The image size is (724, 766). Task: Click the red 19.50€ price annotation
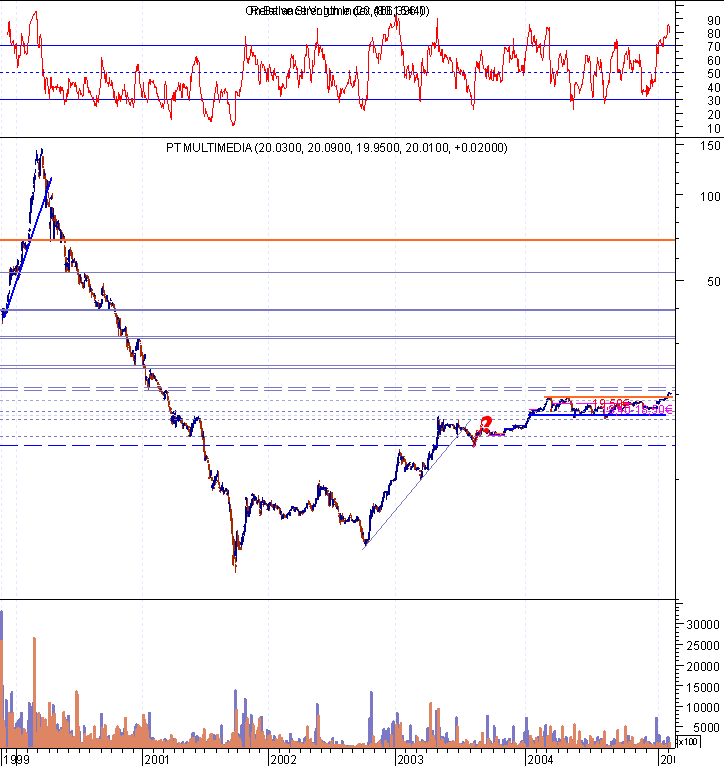[x=611, y=403]
